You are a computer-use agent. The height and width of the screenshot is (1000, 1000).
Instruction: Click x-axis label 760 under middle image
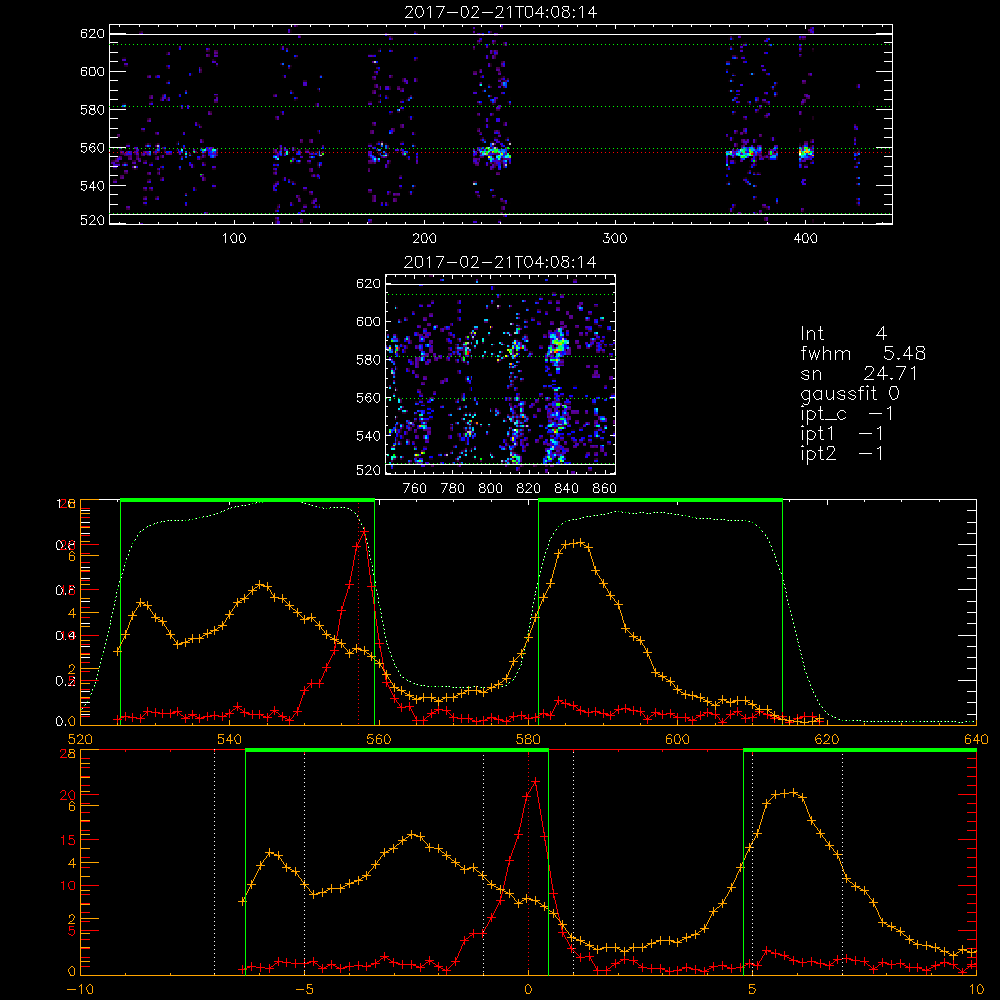click(415, 489)
